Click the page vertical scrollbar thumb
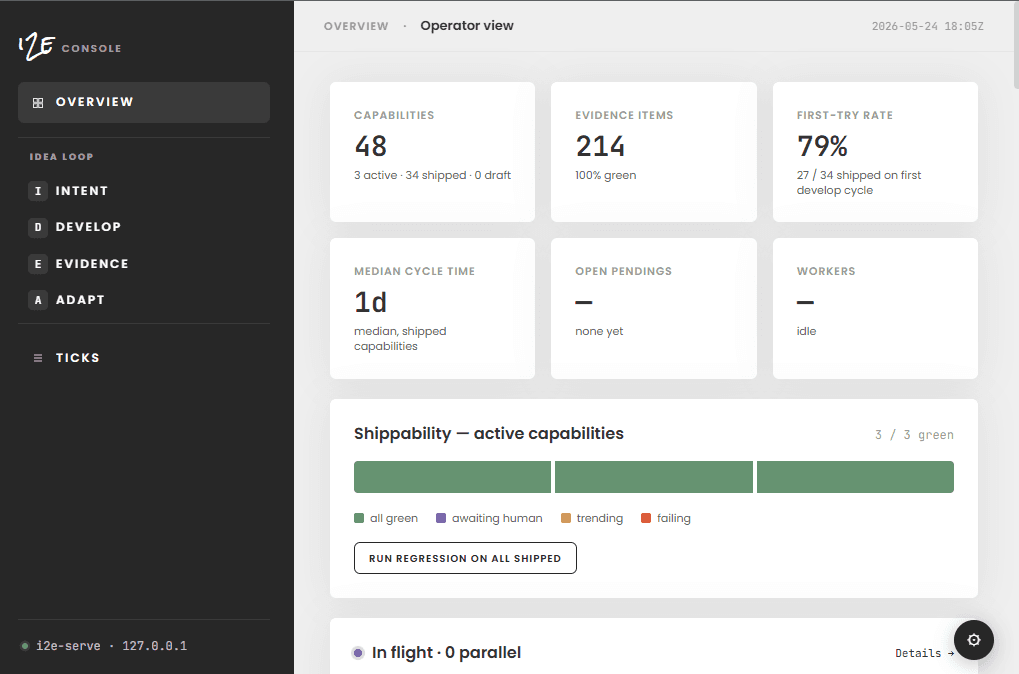This screenshot has width=1019, height=674. (x=1016, y=44)
